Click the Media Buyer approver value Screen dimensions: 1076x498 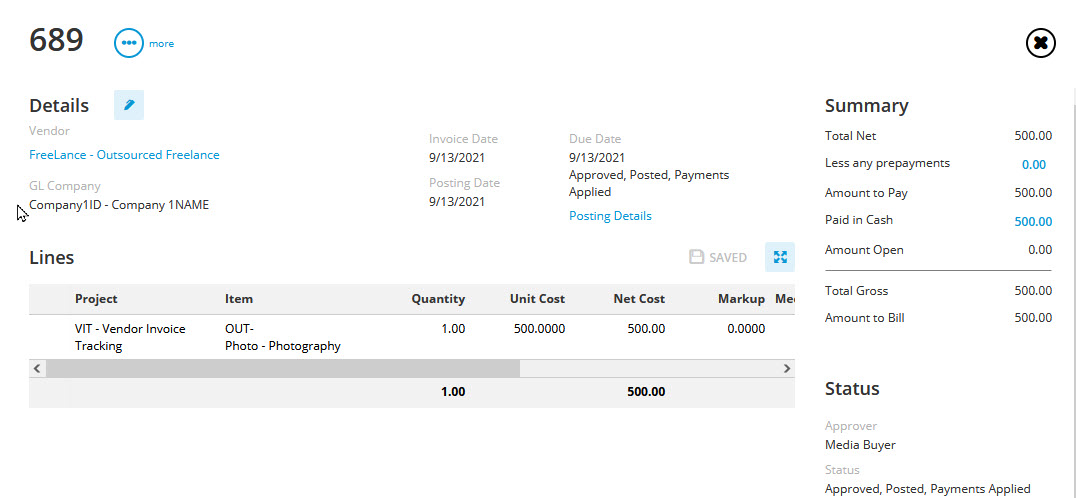tap(860, 445)
